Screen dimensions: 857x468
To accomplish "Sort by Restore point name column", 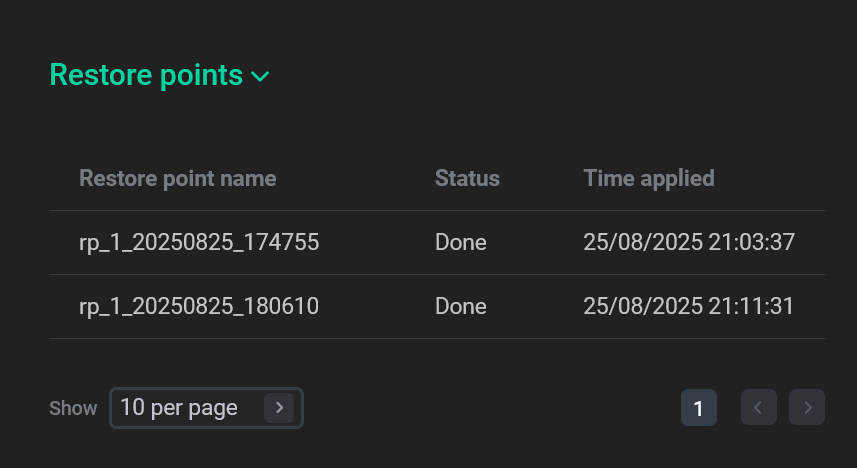I will coord(178,179).
